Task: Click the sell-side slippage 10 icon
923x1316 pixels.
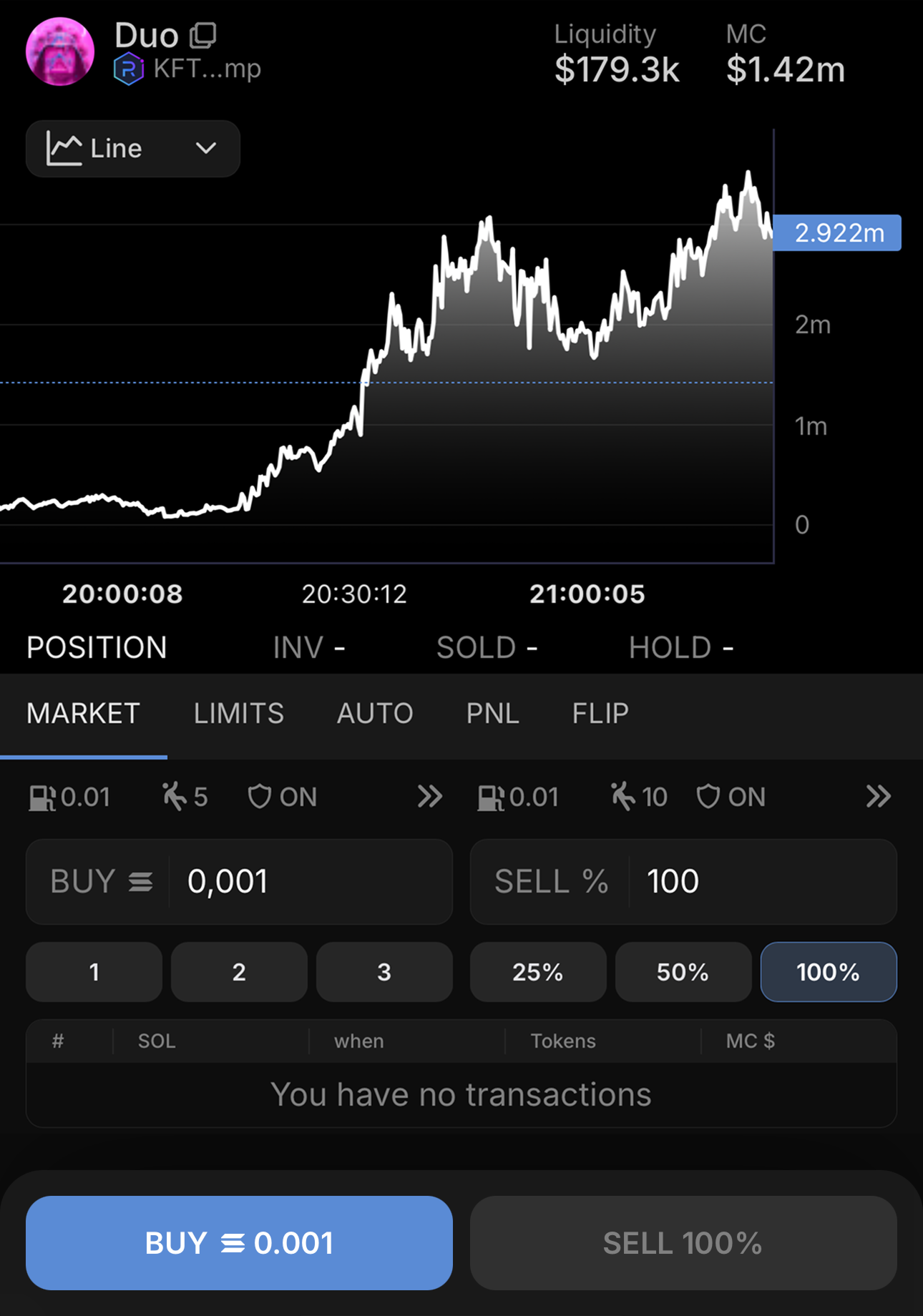Action: point(622,796)
